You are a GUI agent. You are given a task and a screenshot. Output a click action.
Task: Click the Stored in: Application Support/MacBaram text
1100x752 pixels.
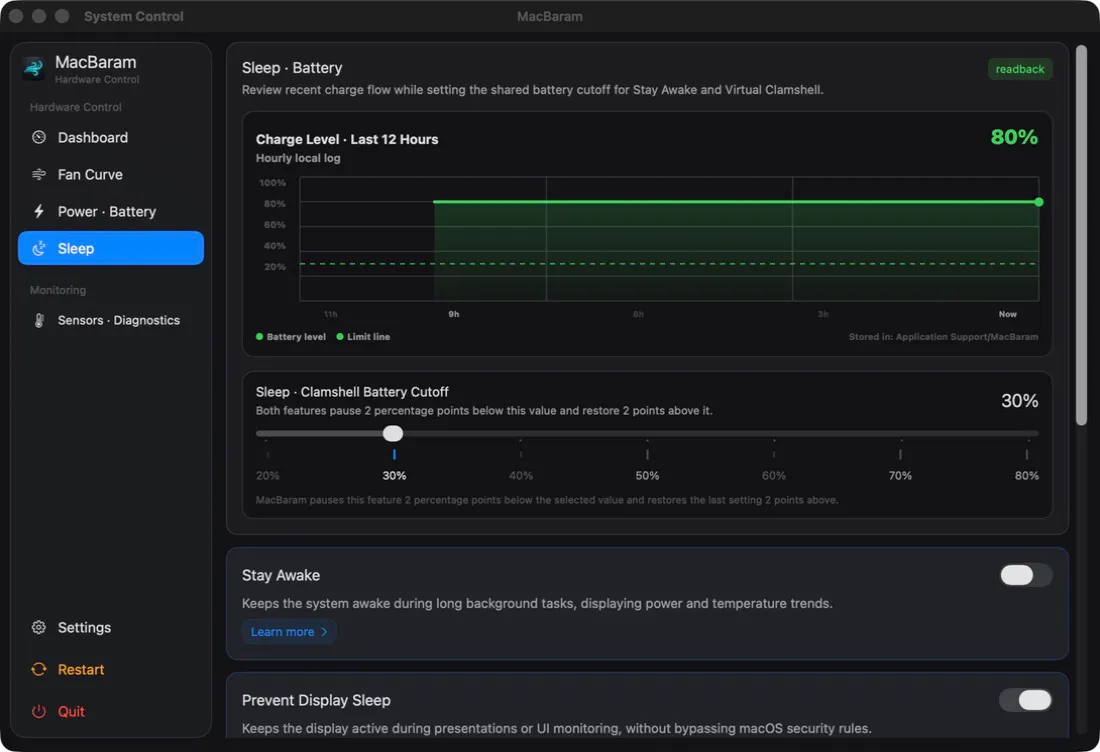click(943, 337)
